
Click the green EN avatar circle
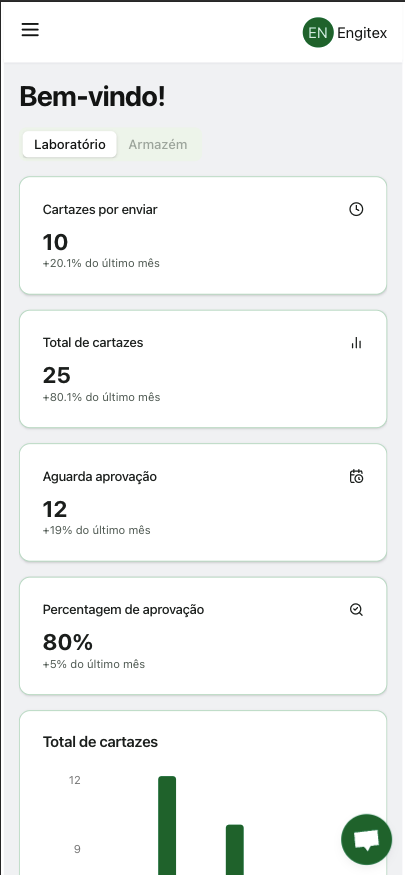(x=318, y=32)
